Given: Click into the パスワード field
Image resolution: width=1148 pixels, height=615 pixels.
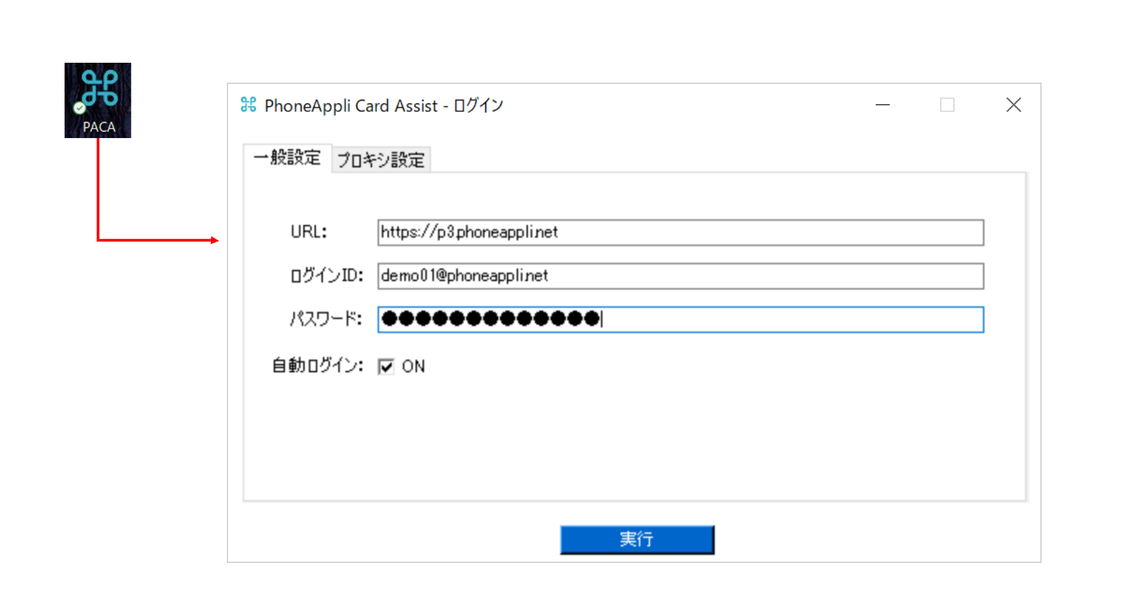Looking at the screenshot, I should 680,319.
